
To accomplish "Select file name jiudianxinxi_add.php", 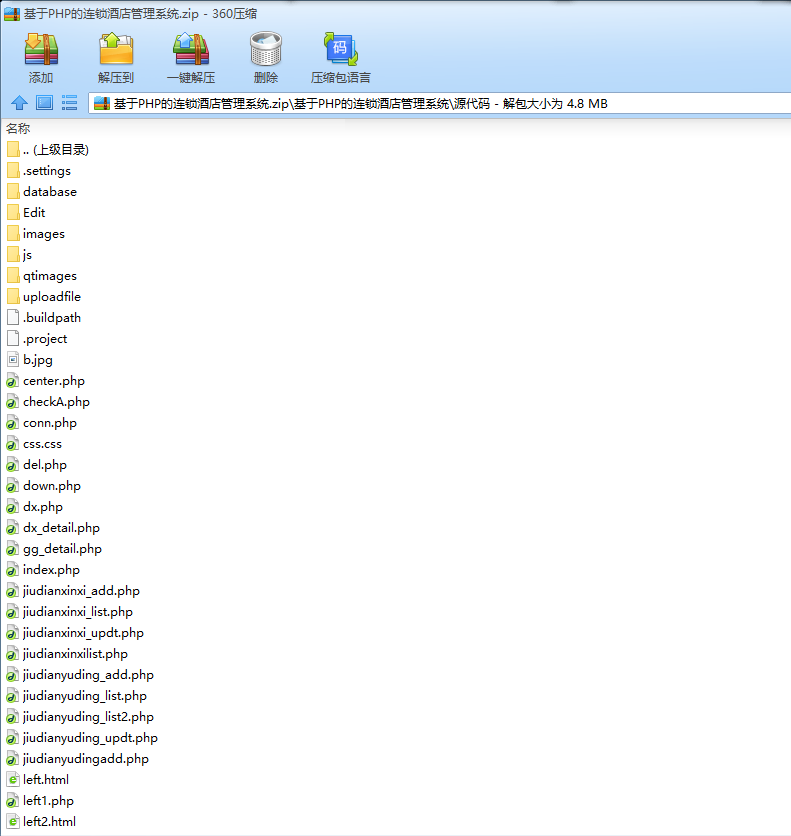I will click(x=81, y=591).
